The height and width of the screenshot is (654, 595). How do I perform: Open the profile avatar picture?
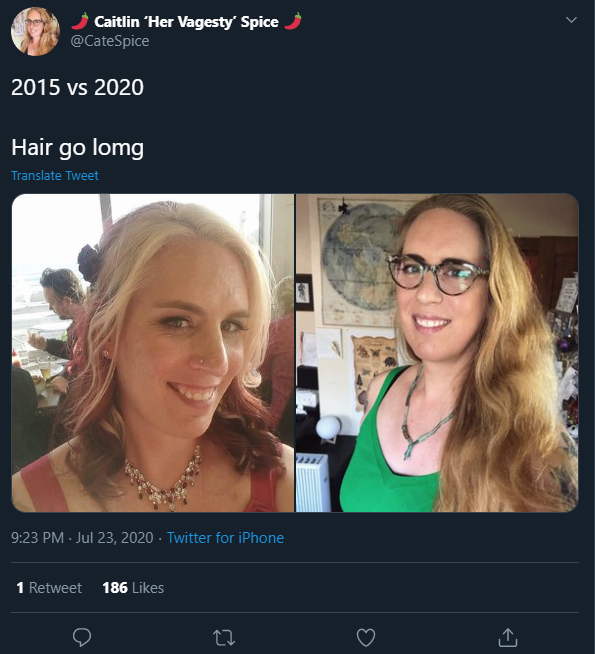(x=35, y=31)
